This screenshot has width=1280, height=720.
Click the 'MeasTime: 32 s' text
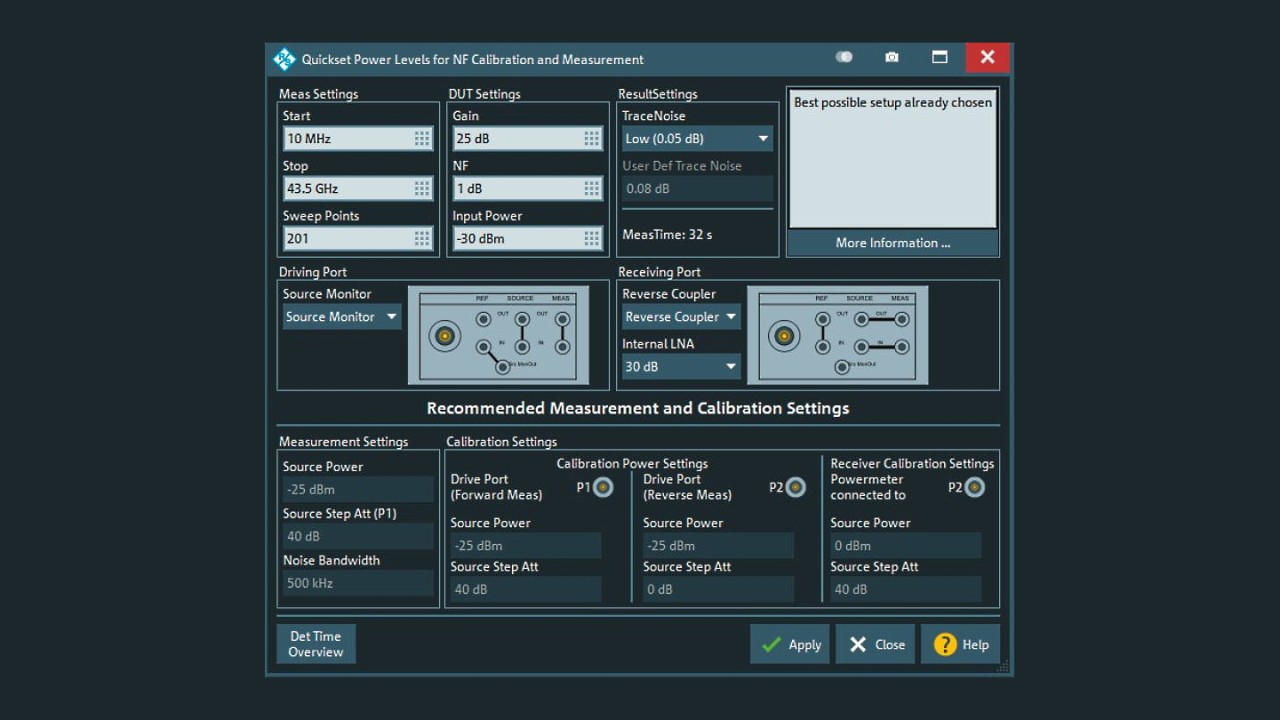point(667,235)
